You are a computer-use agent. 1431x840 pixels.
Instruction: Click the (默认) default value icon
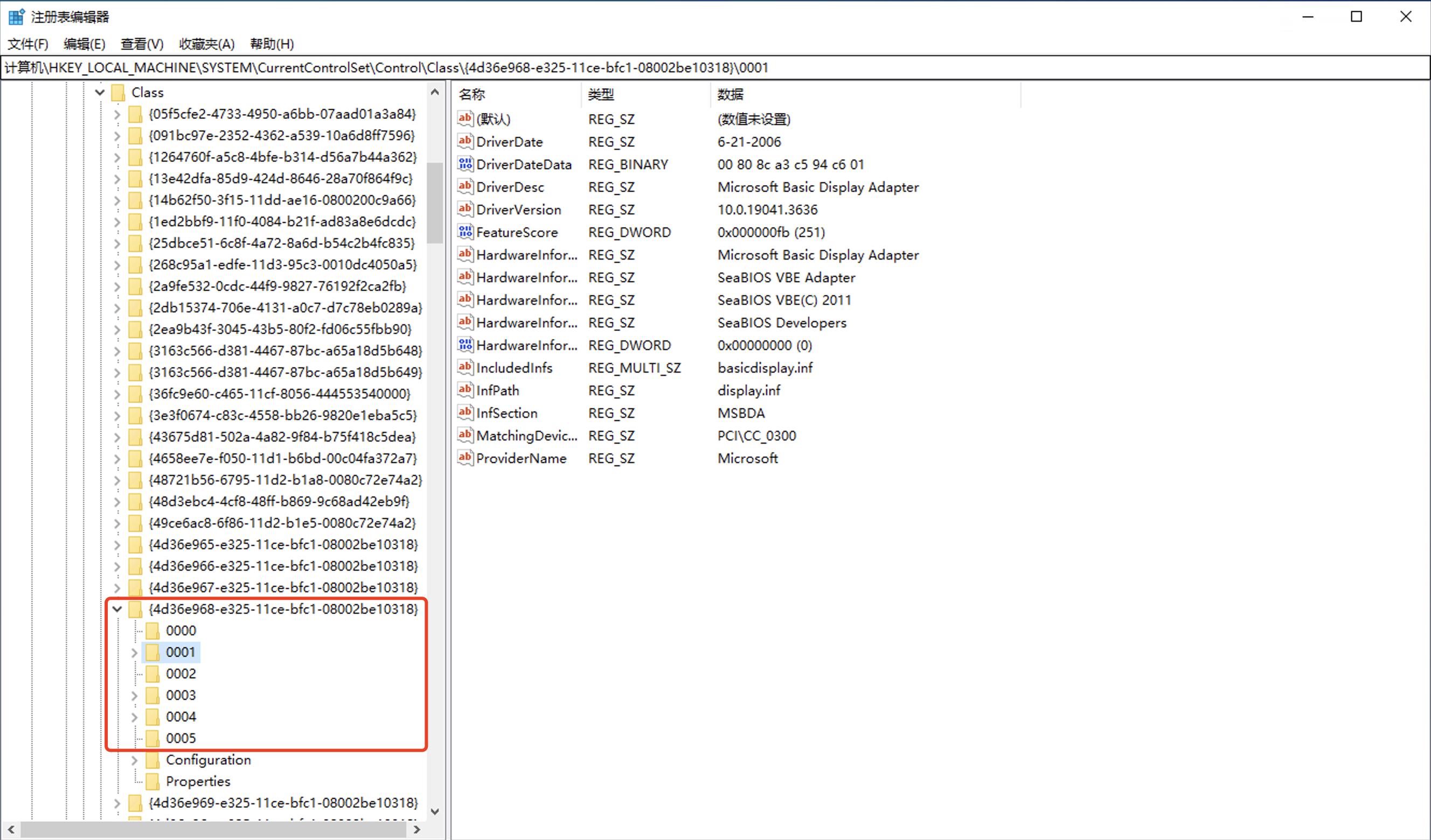coord(465,118)
